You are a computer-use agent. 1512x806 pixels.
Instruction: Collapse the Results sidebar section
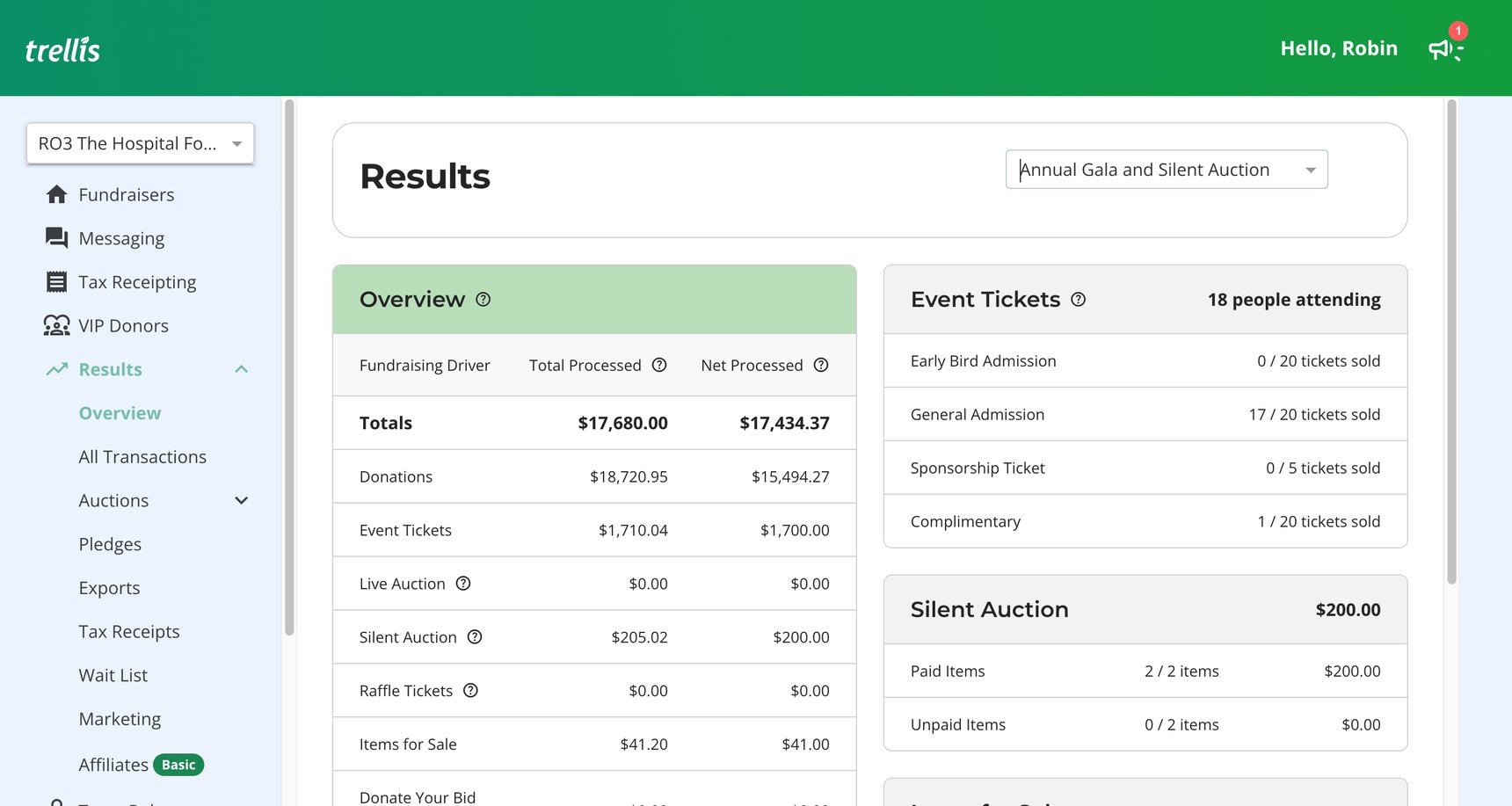(242, 369)
